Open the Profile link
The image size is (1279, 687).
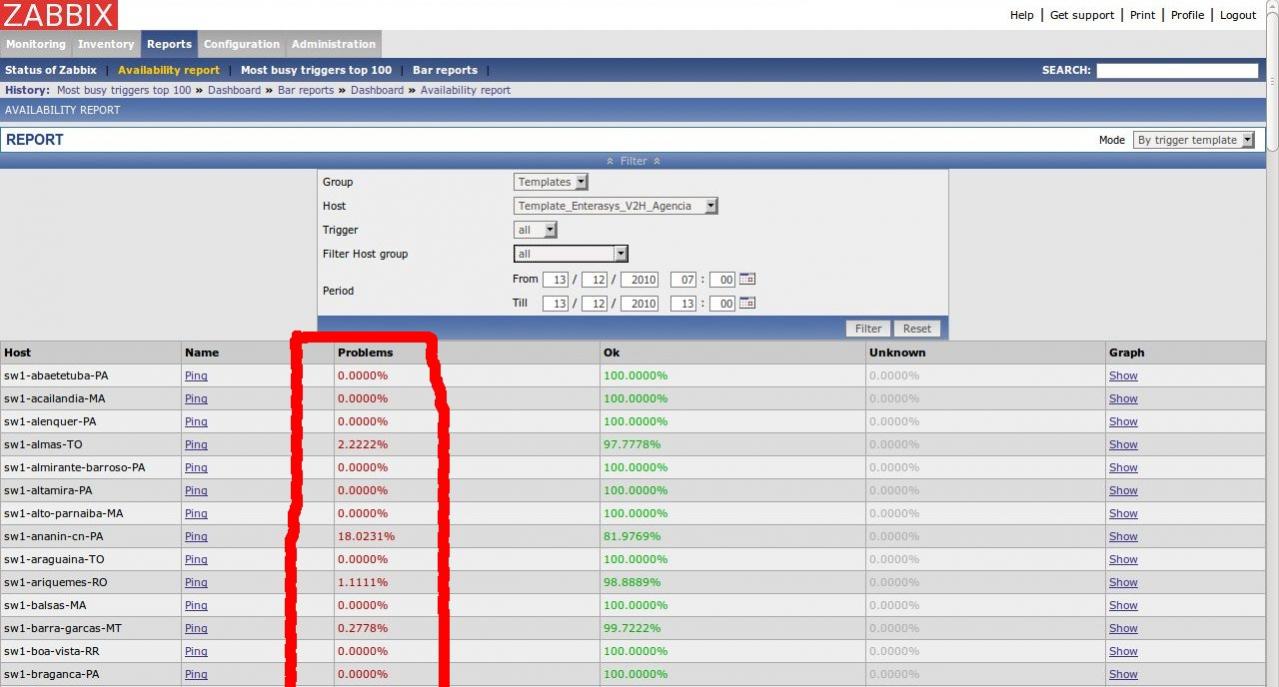pos(1187,15)
